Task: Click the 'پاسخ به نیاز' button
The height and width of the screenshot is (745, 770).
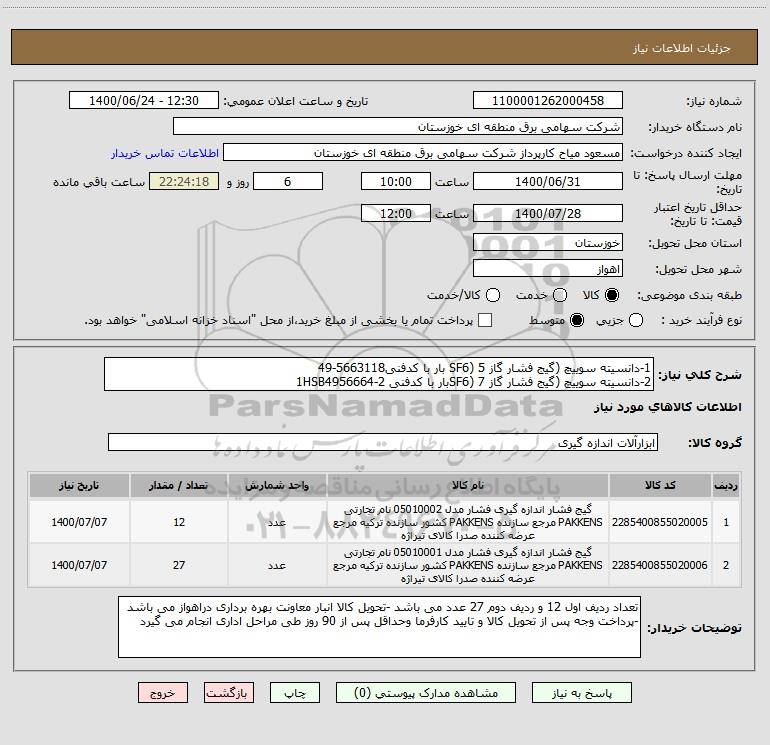Action: coord(581,692)
